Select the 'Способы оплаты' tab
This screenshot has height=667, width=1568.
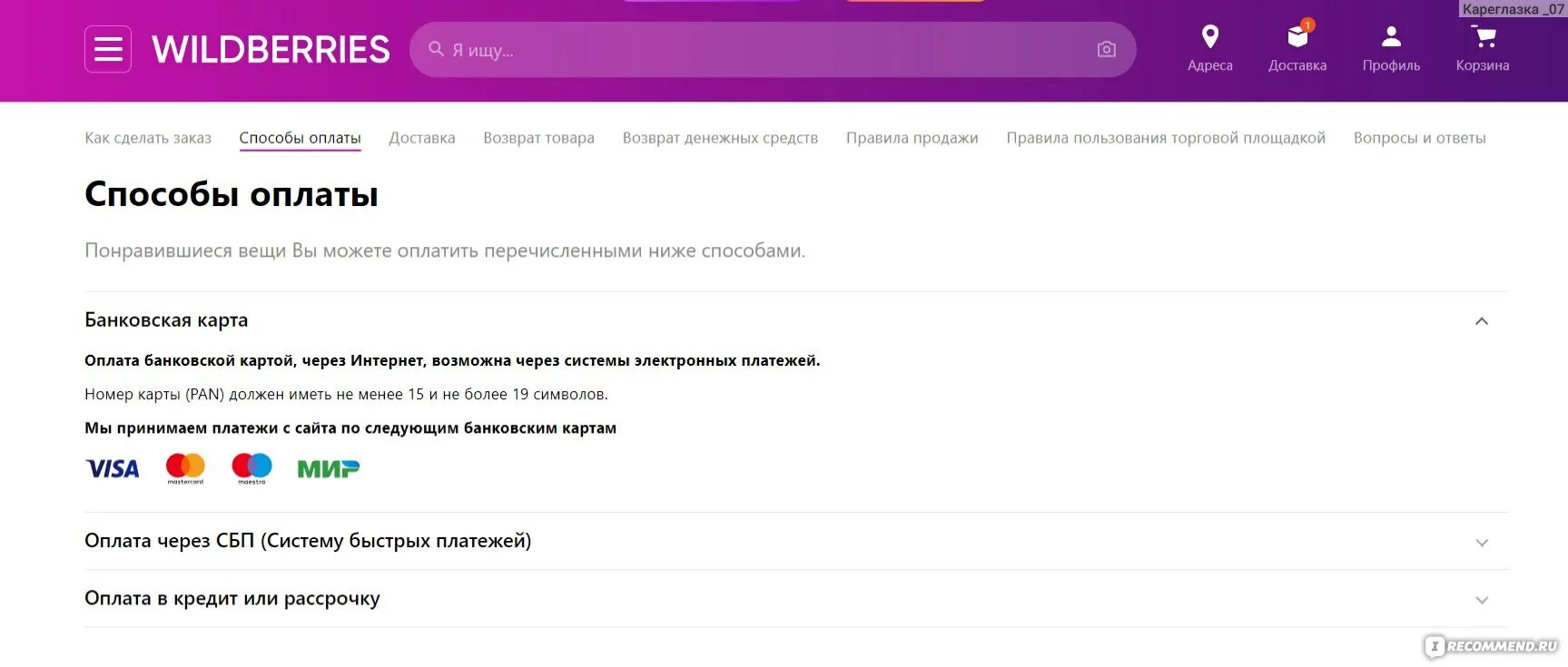tap(301, 138)
